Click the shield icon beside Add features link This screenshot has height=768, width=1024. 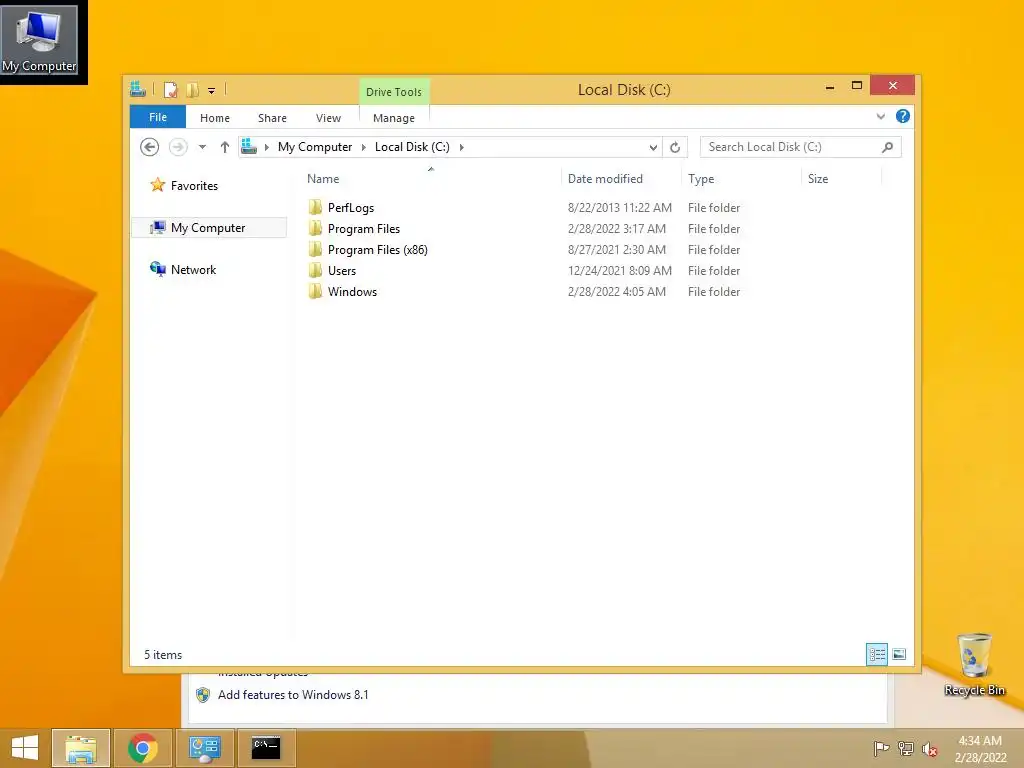203,695
